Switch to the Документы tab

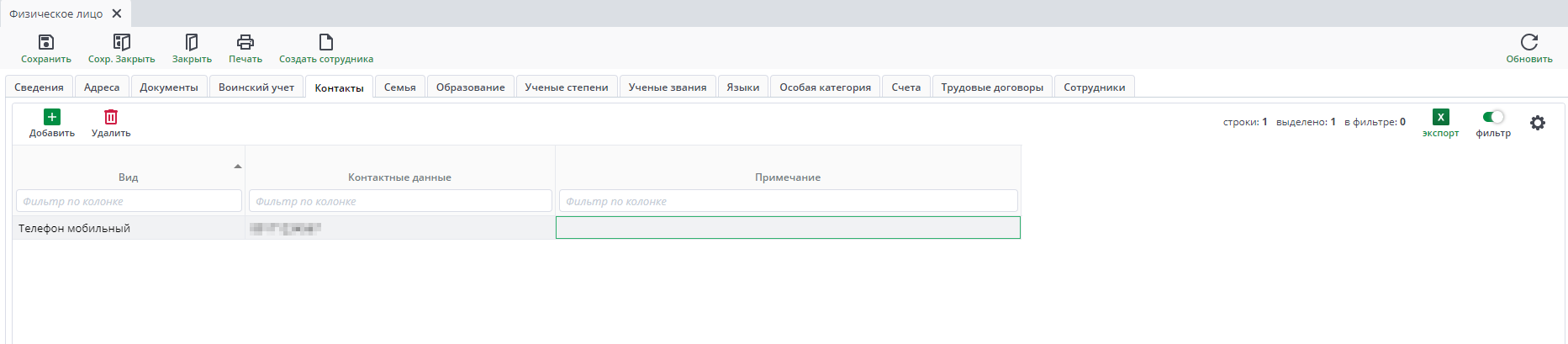[x=169, y=87]
